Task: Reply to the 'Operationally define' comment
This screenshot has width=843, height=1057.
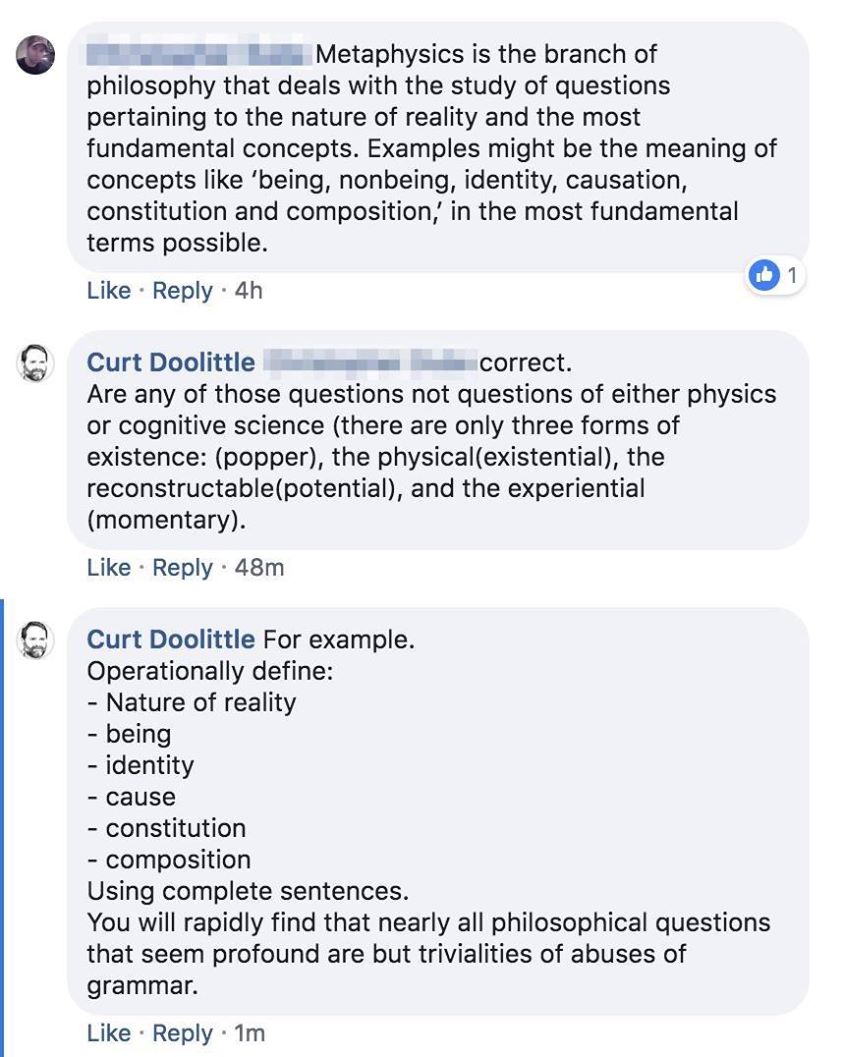Action: click(182, 1033)
